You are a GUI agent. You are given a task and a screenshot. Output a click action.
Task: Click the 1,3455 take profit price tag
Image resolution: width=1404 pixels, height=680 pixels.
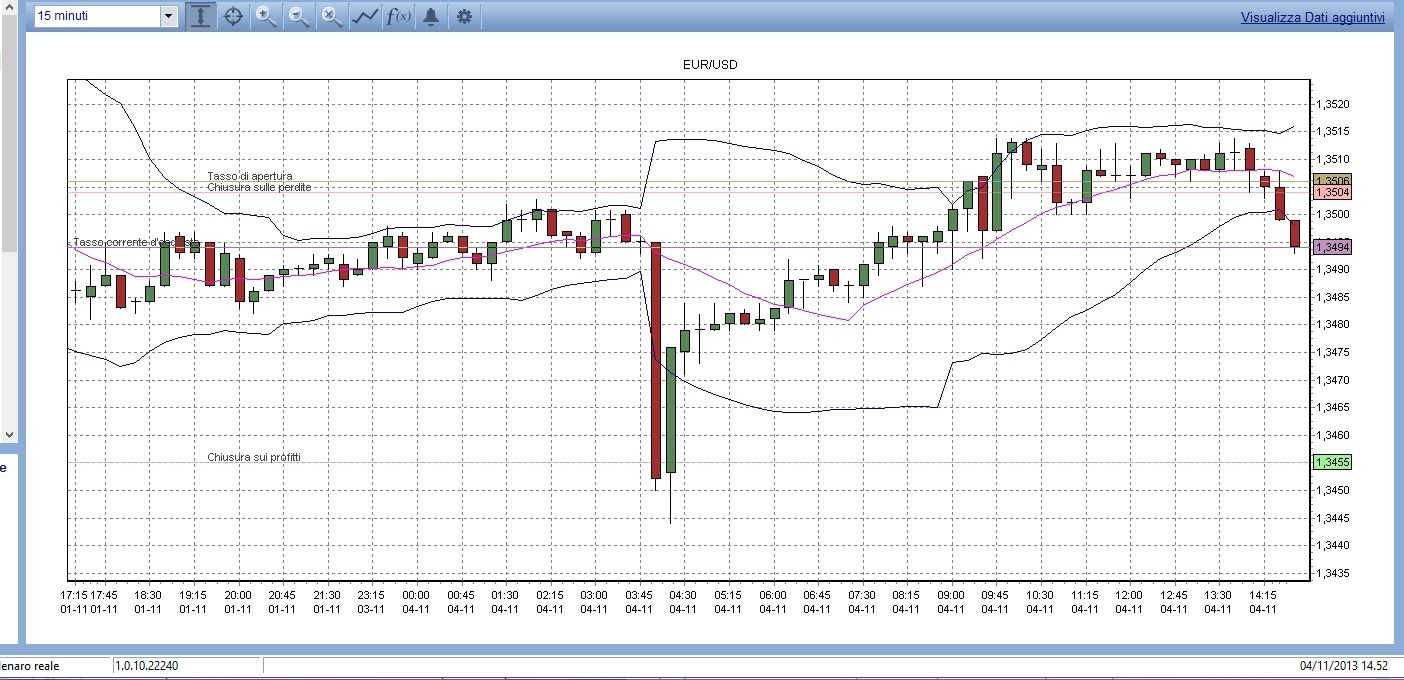point(1332,462)
